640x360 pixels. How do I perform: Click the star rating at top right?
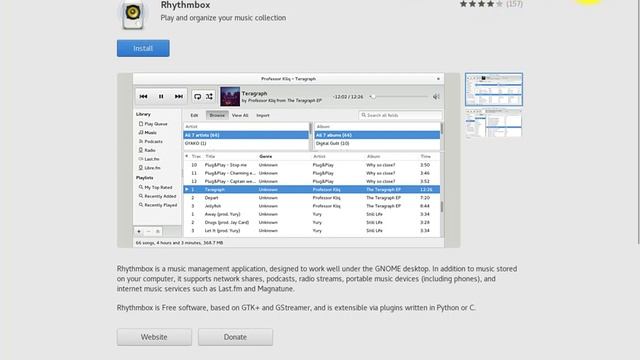(481, 4)
